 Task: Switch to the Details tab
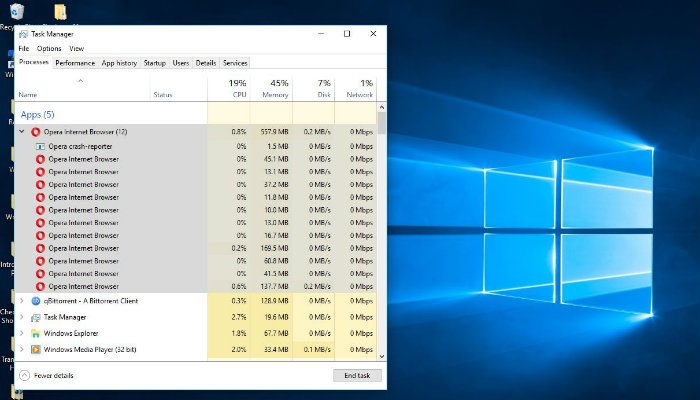[x=206, y=63]
